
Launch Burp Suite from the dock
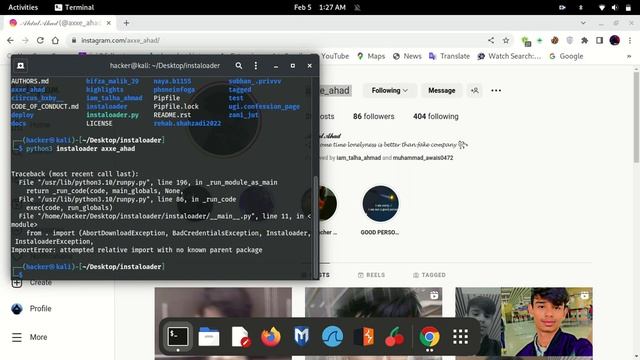364,337
